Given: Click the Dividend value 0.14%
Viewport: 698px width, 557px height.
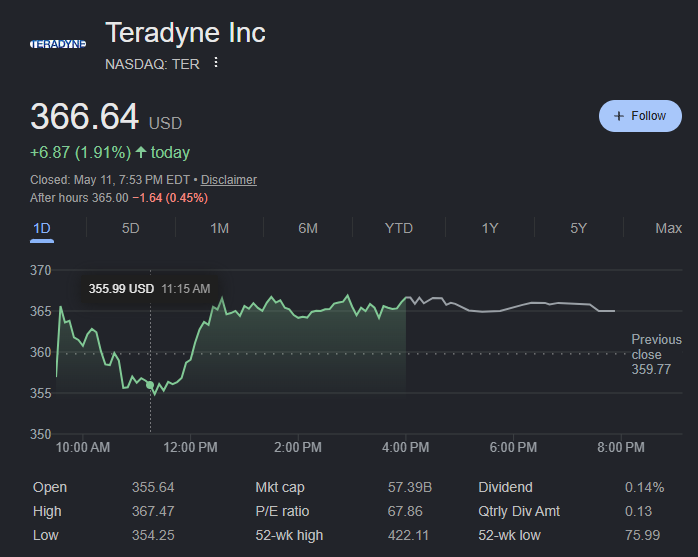Looking at the screenshot, I should point(644,487).
